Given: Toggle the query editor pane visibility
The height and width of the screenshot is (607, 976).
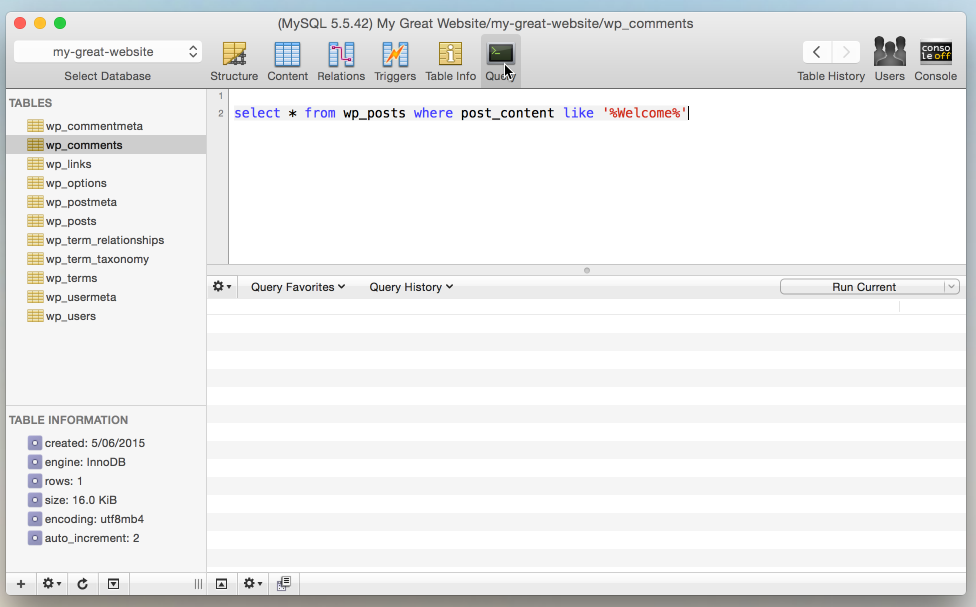Looking at the screenshot, I should [x=222, y=584].
